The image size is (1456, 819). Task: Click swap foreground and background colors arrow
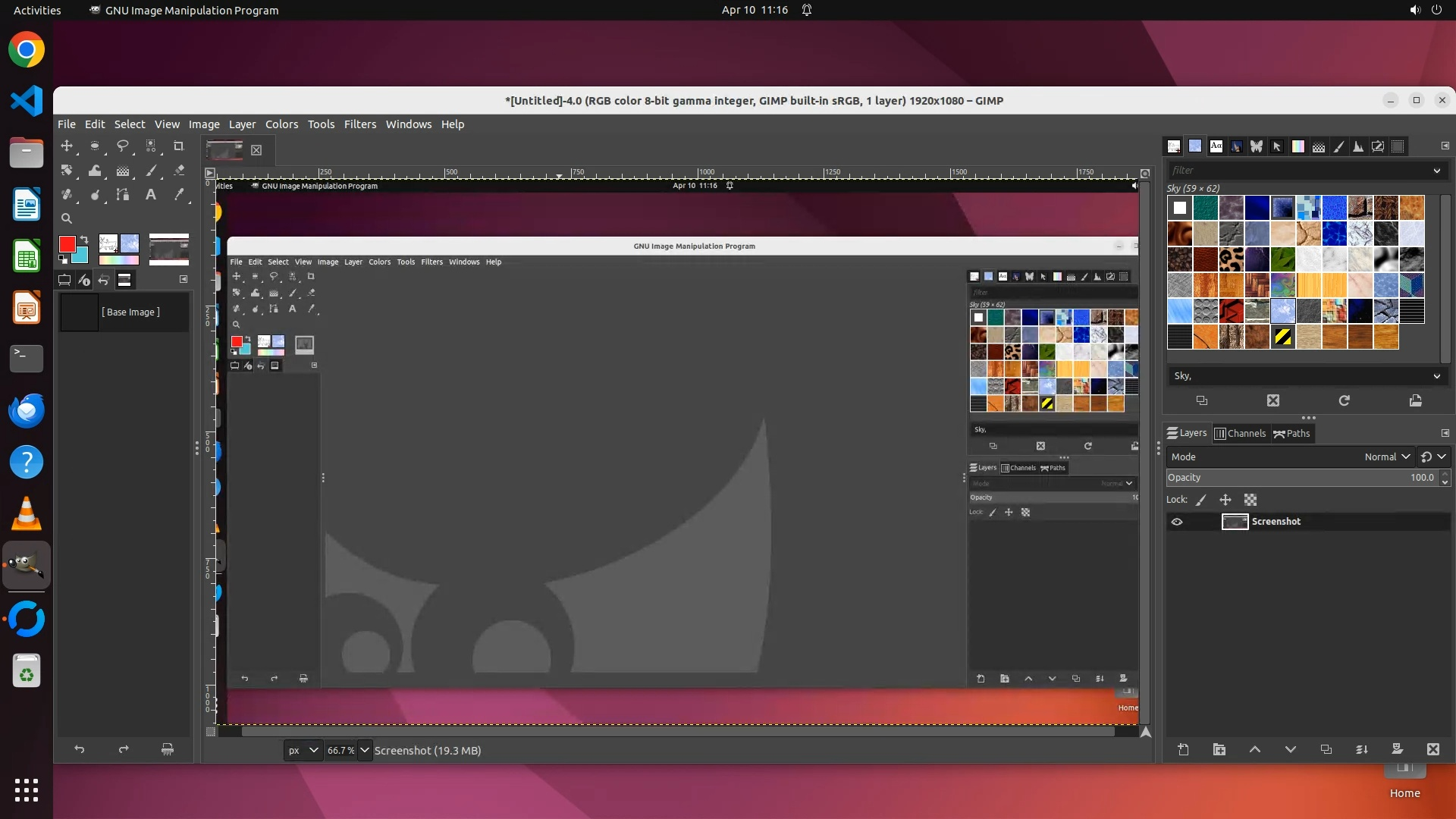tap(83, 240)
